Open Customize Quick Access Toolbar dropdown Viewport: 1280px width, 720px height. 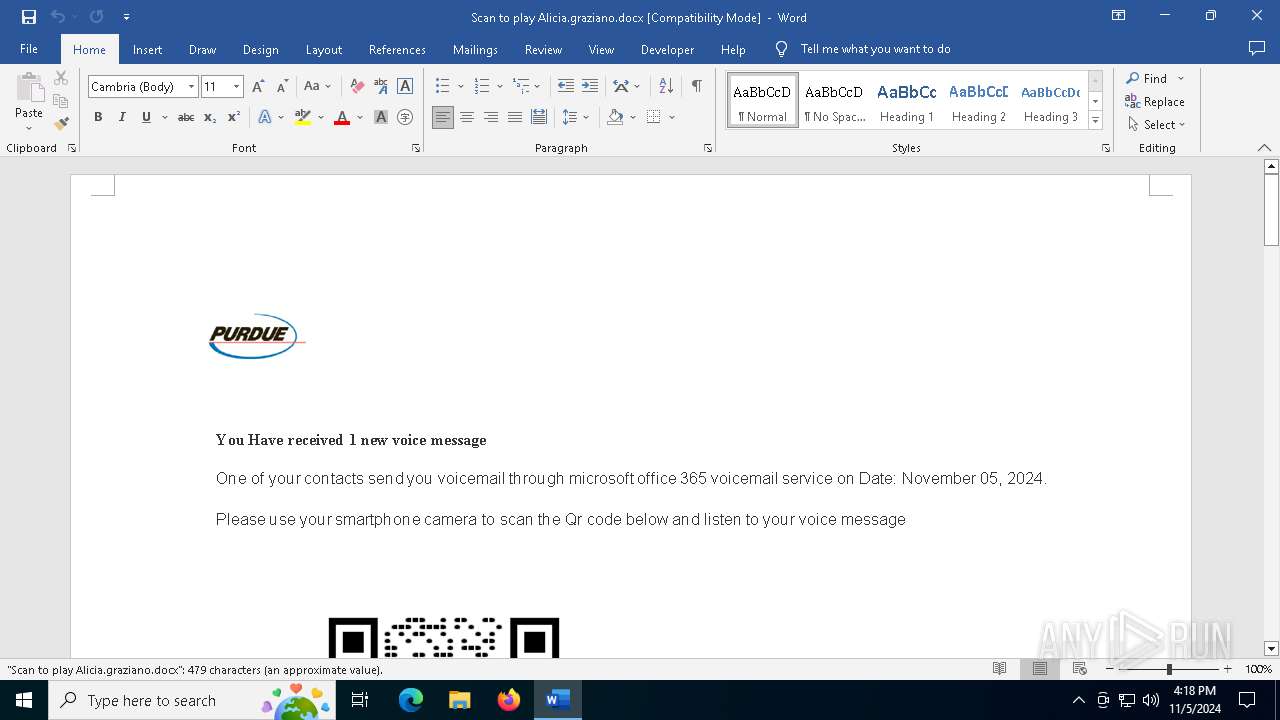click(x=126, y=17)
